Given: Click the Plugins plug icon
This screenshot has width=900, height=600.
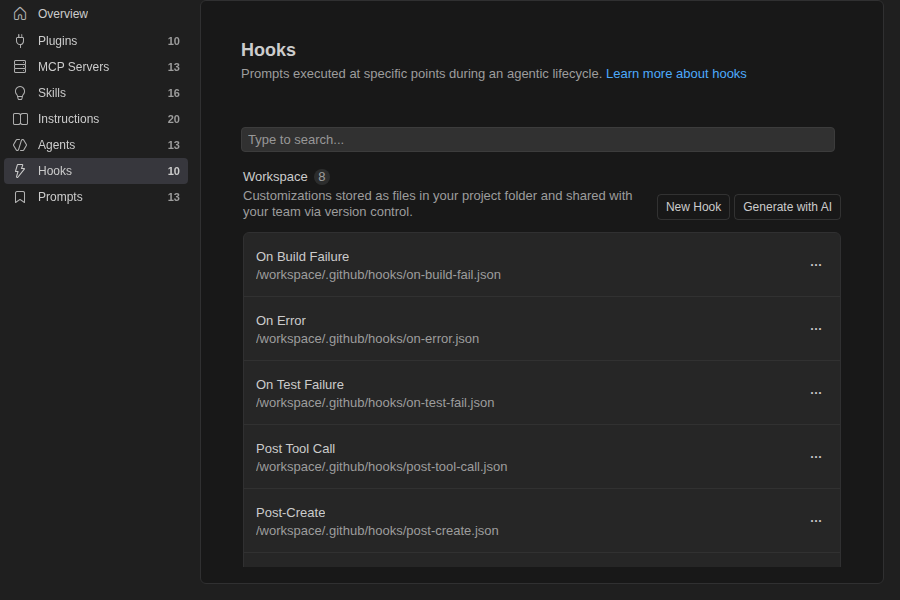Looking at the screenshot, I should click(x=20, y=41).
